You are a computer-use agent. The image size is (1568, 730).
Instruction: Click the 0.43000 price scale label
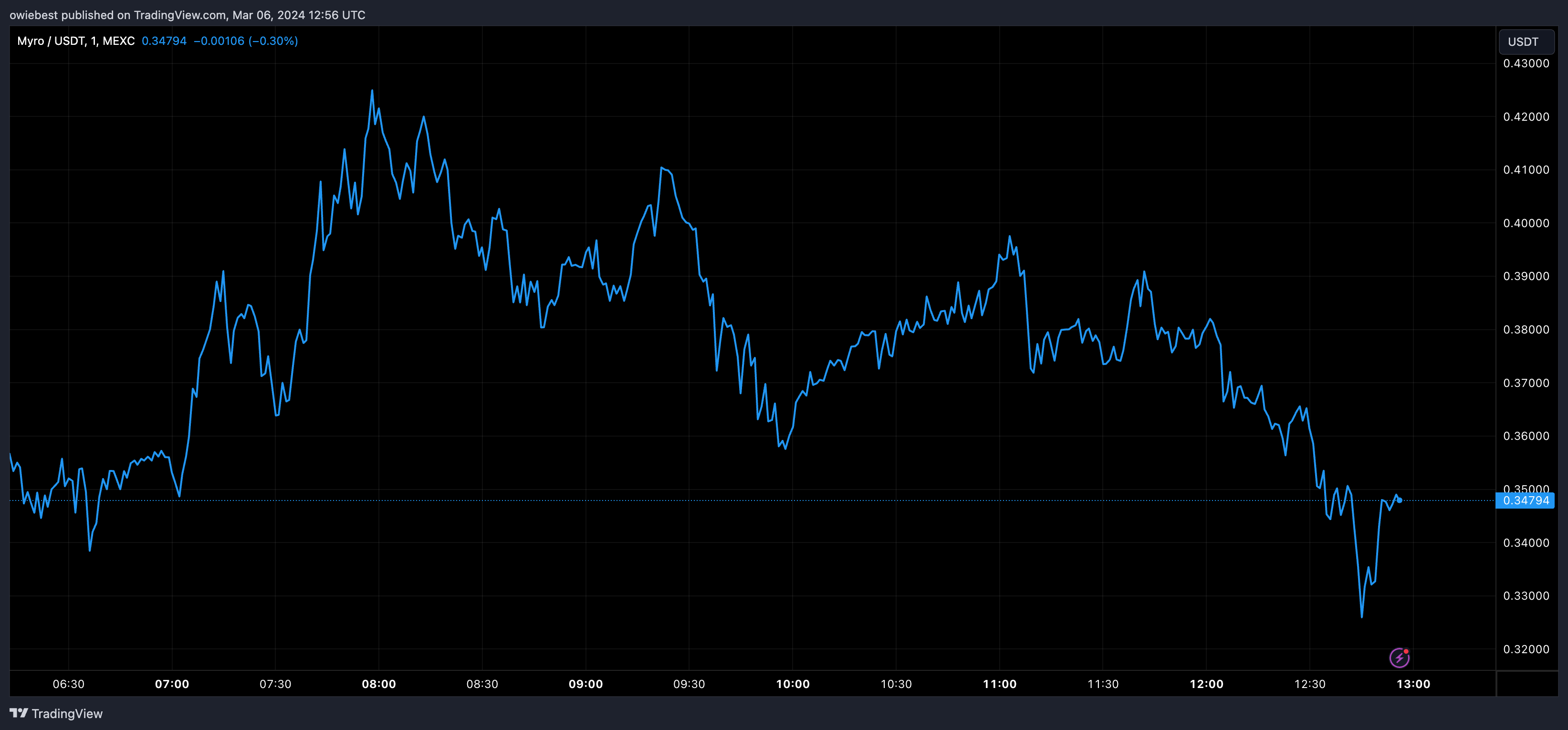point(1526,63)
